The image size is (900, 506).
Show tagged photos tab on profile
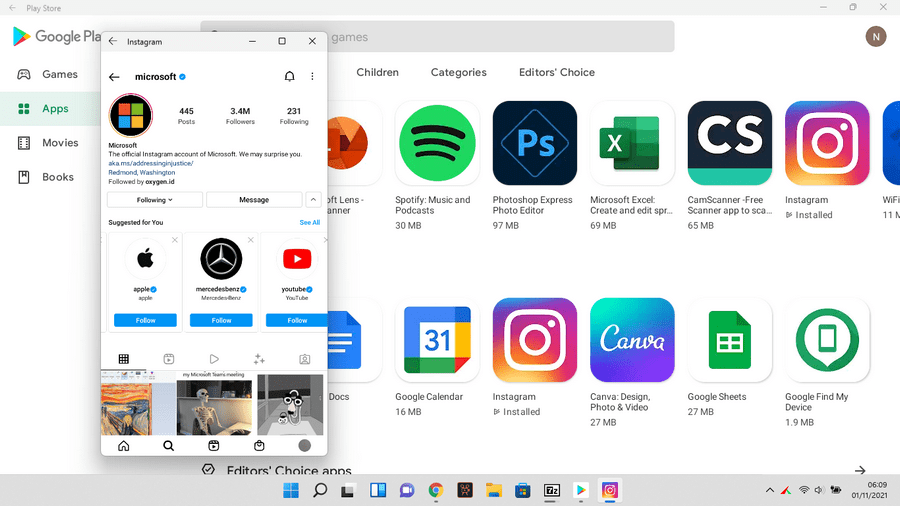[x=305, y=359]
